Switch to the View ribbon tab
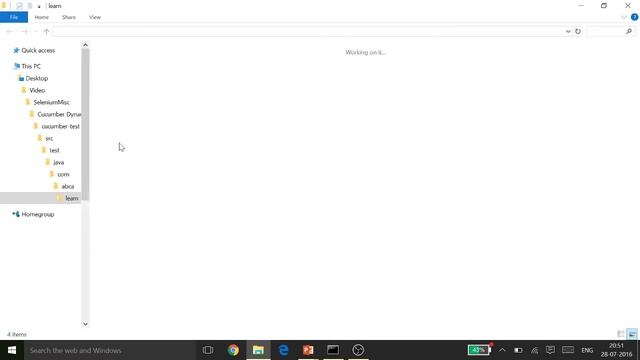This screenshot has width=640, height=360. pos(95,17)
